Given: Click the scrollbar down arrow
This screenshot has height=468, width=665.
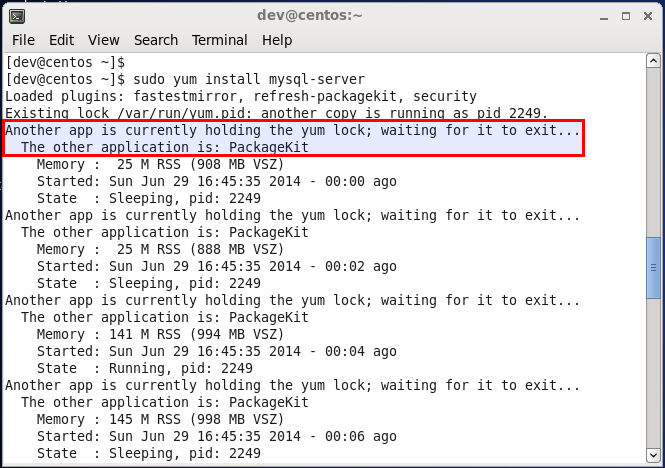Looking at the screenshot, I should click(653, 456).
